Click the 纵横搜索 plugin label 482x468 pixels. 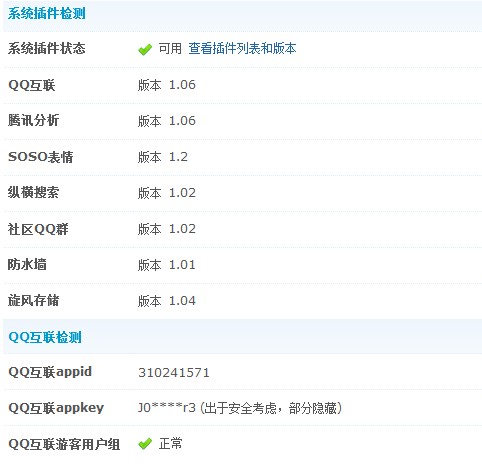tap(33, 192)
